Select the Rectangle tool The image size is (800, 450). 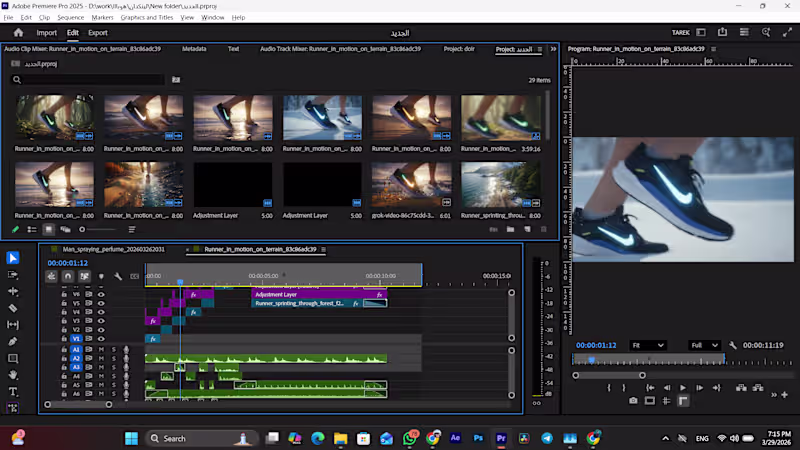pyautogui.click(x=13, y=358)
